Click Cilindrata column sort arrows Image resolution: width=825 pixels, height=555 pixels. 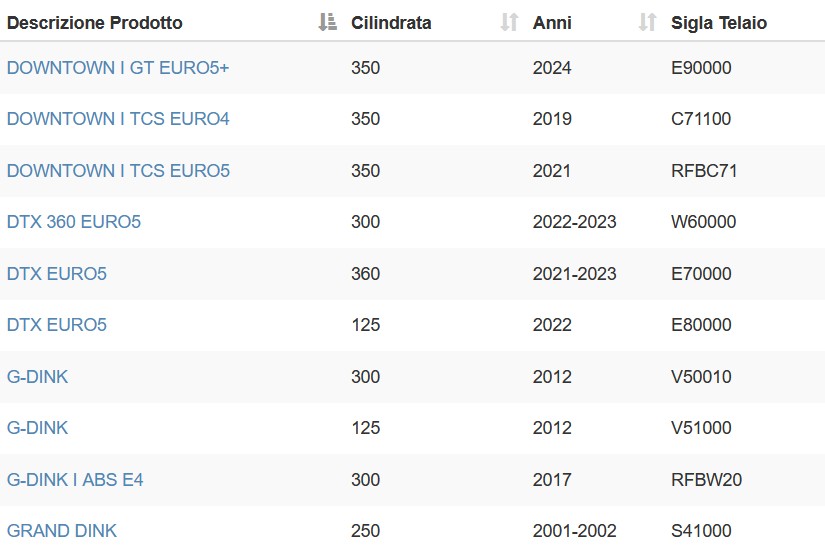(x=509, y=23)
